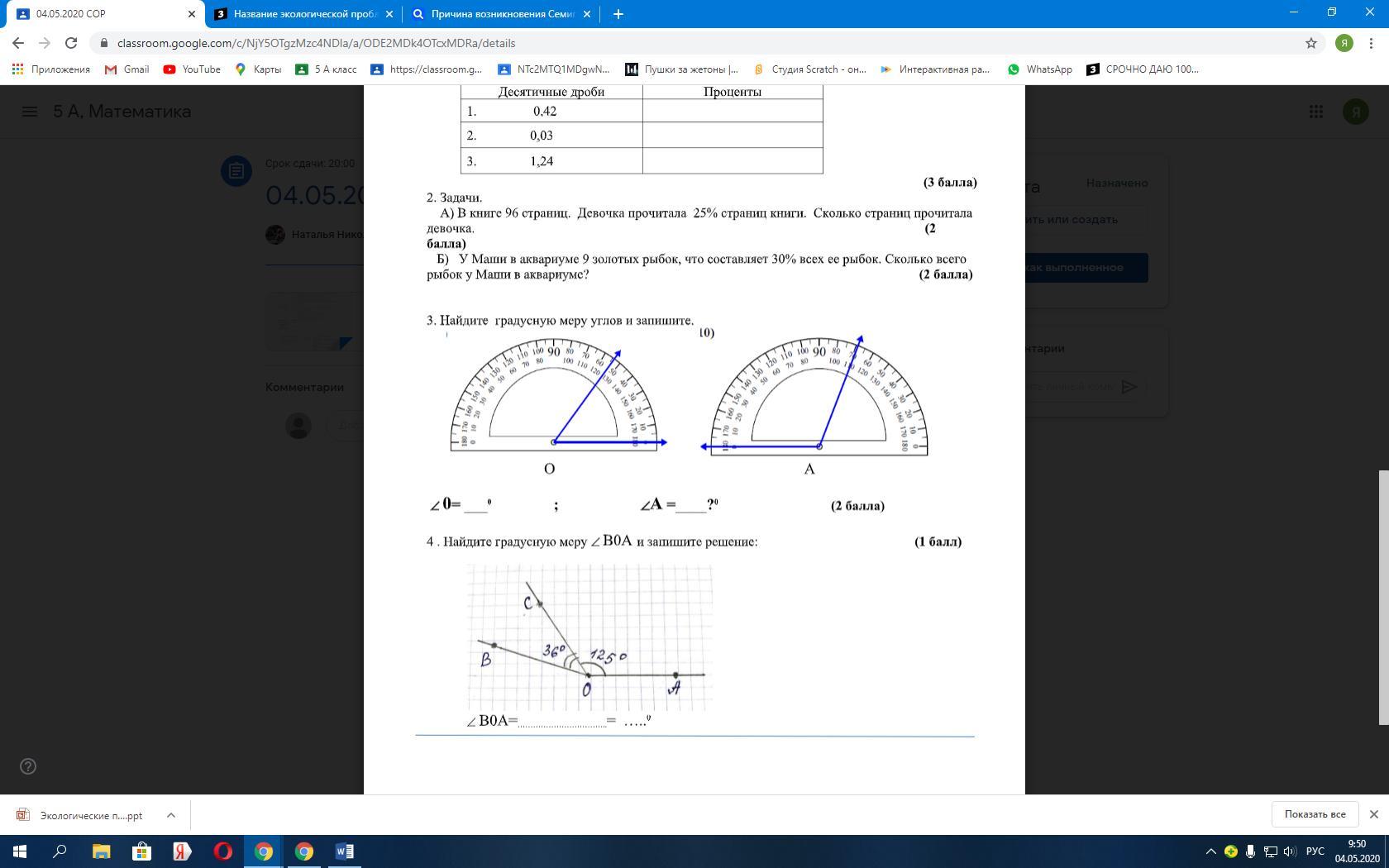Open the YouTube bookmark
The height and width of the screenshot is (868, 1389).
click(x=192, y=69)
